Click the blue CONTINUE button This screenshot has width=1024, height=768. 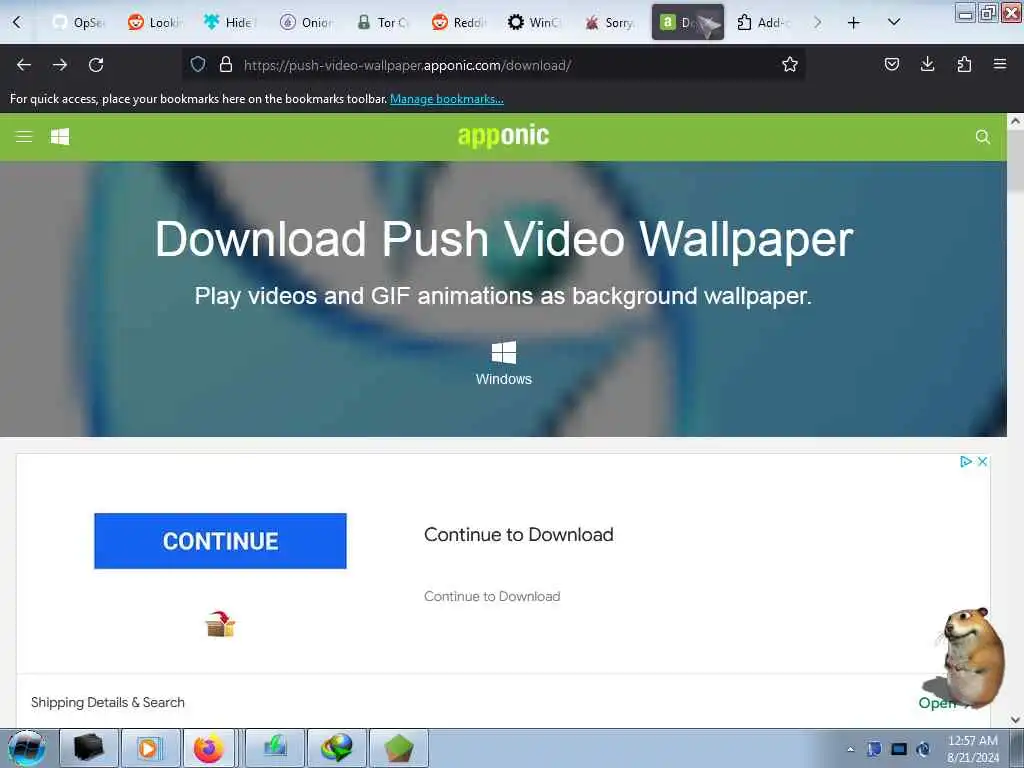click(220, 541)
